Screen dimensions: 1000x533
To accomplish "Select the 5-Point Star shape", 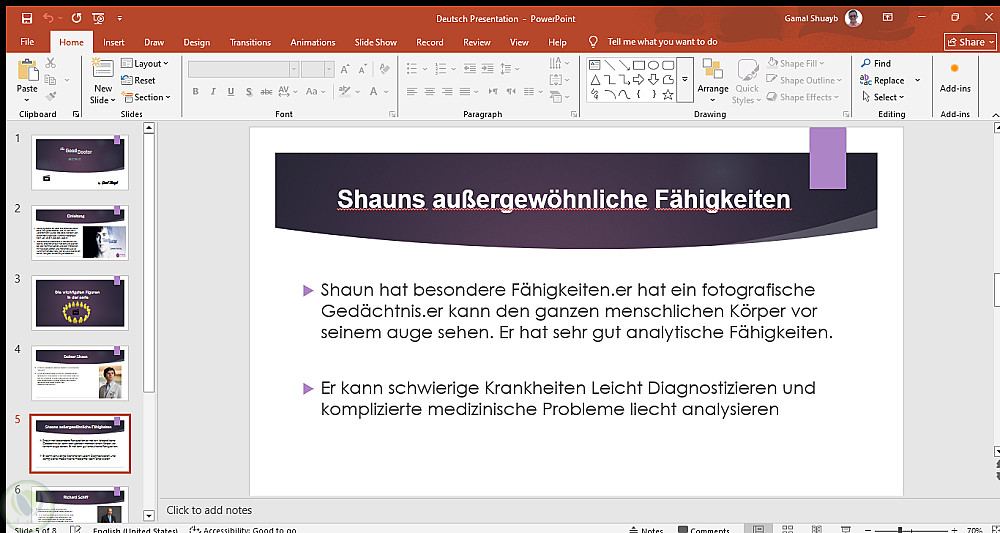I will coord(668,96).
